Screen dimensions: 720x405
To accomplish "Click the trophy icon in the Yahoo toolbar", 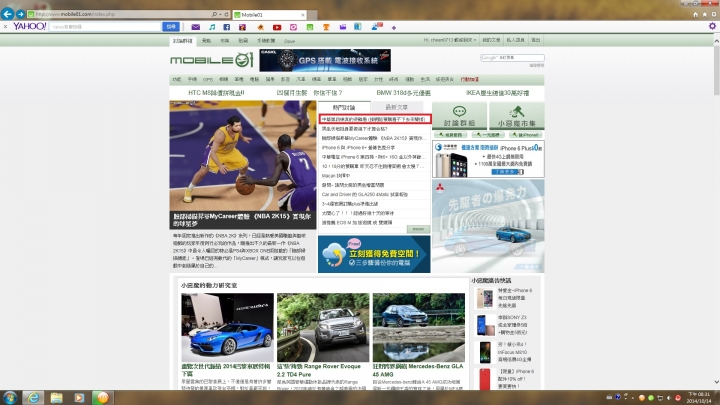I will point(326,27).
